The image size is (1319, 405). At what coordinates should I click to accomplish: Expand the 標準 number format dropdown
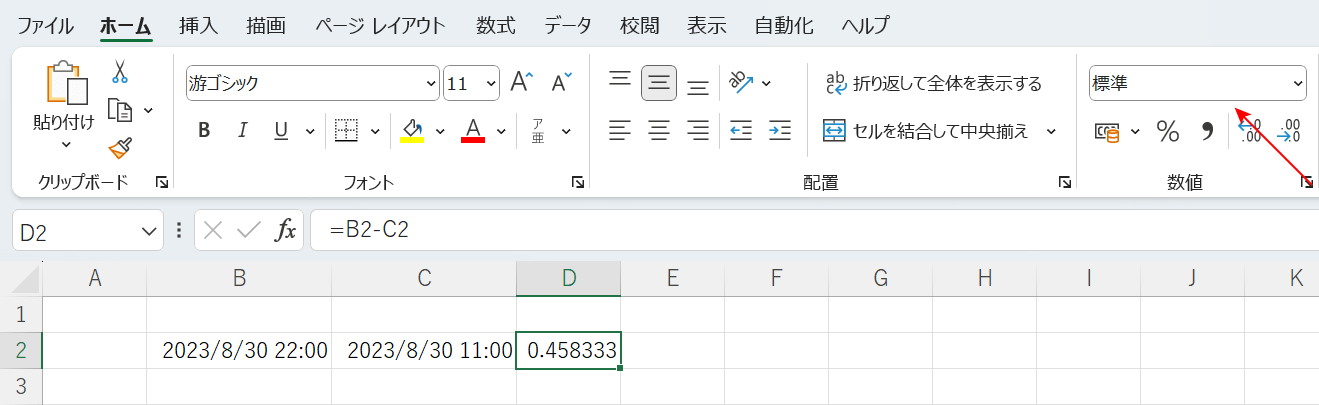1298,83
